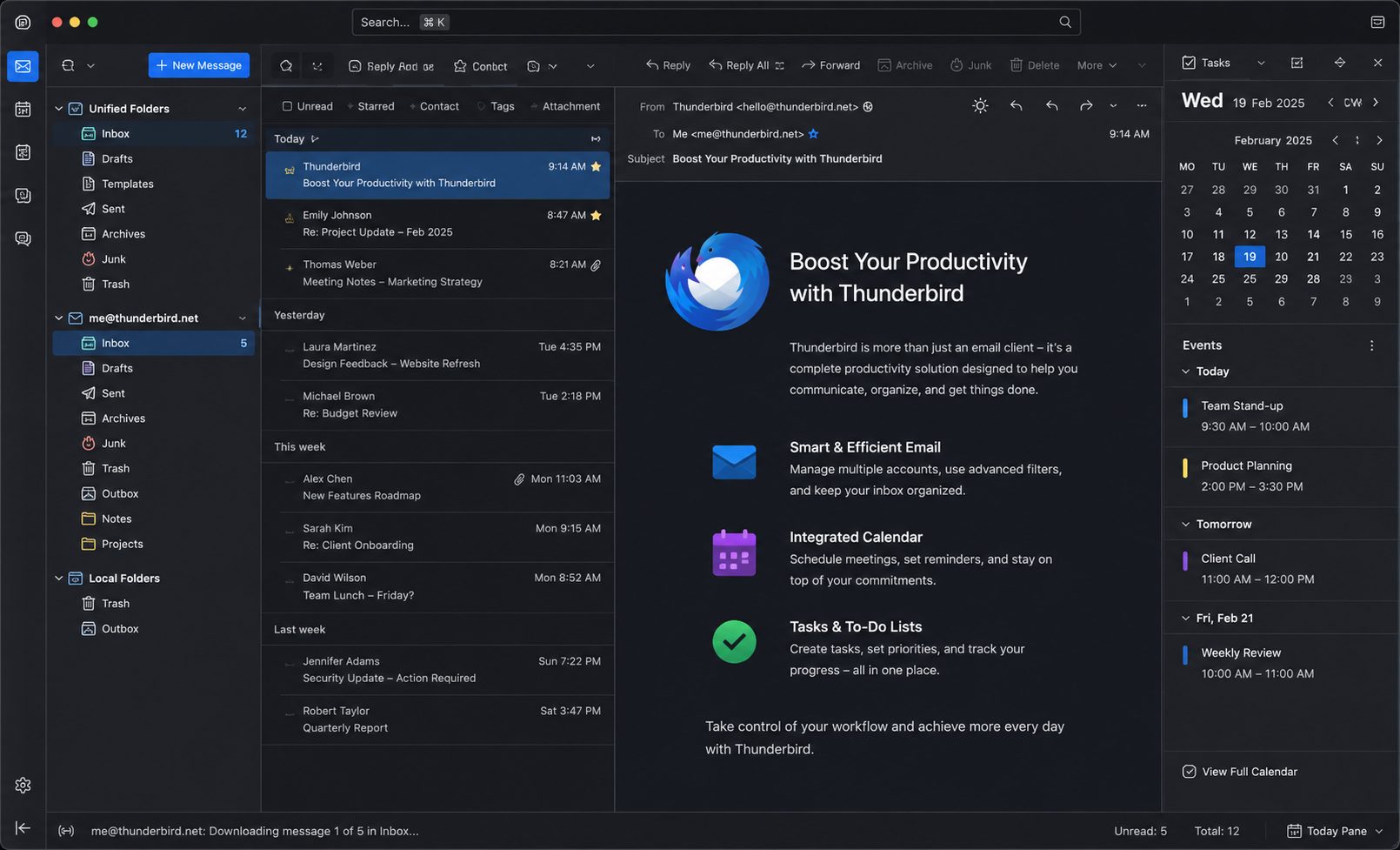Image resolution: width=1400 pixels, height=850 pixels.
Task: Open the More dropdown in the message toolbar
Action: coord(1097,65)
